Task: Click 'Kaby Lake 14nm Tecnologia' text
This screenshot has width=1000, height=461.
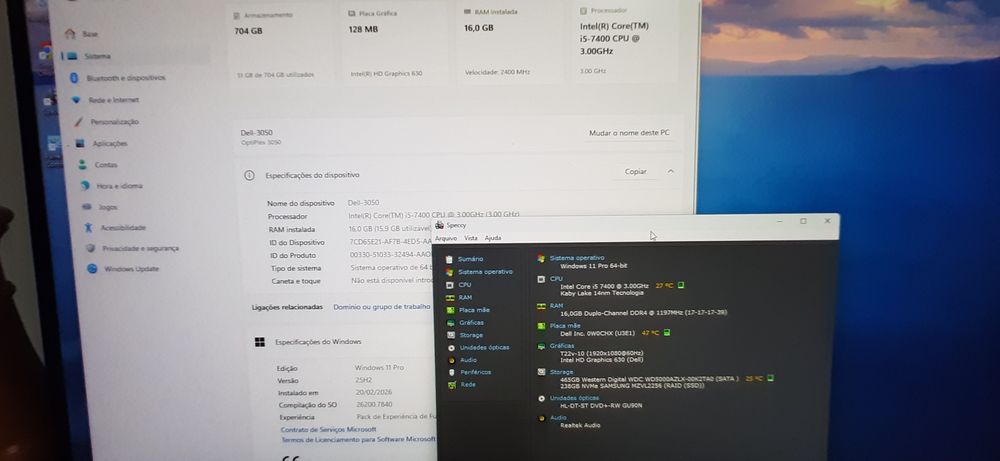Action: coord(601,293)
